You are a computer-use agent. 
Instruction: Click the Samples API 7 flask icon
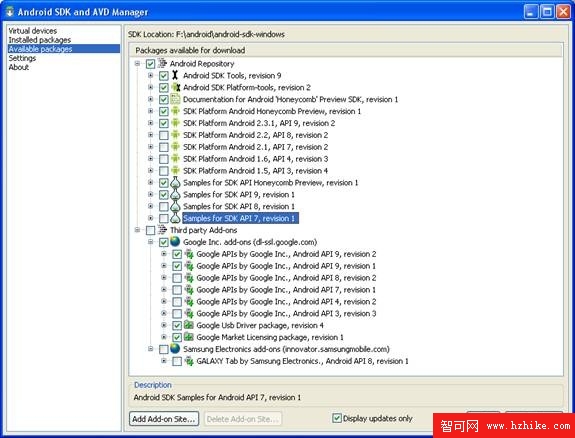pos(176,218)
